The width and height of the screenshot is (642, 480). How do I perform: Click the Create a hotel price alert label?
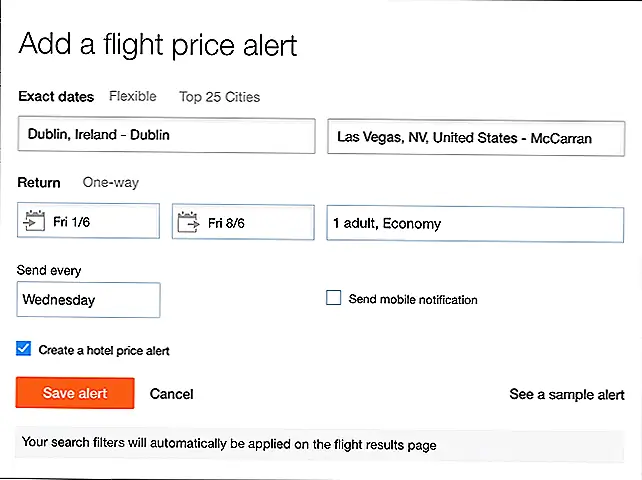104,351
